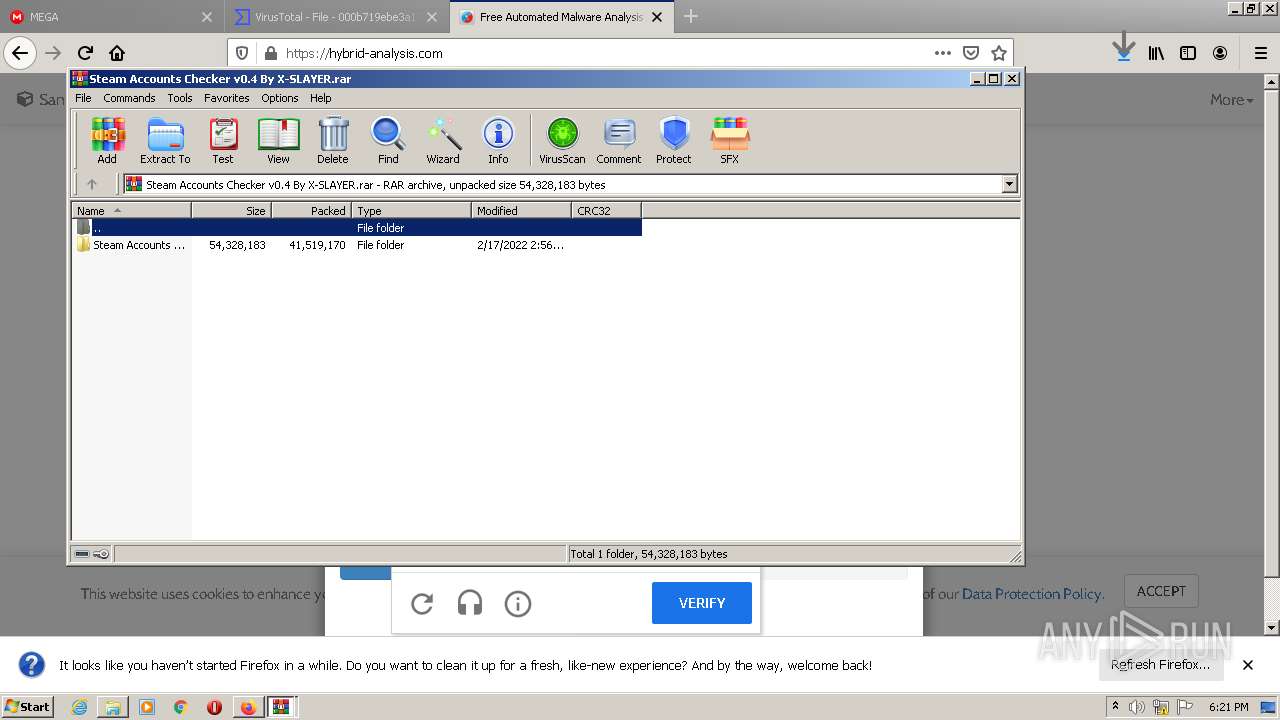1280x720 pixels.
Task: Reload the page in Firefox
Action: click(85, 53)
